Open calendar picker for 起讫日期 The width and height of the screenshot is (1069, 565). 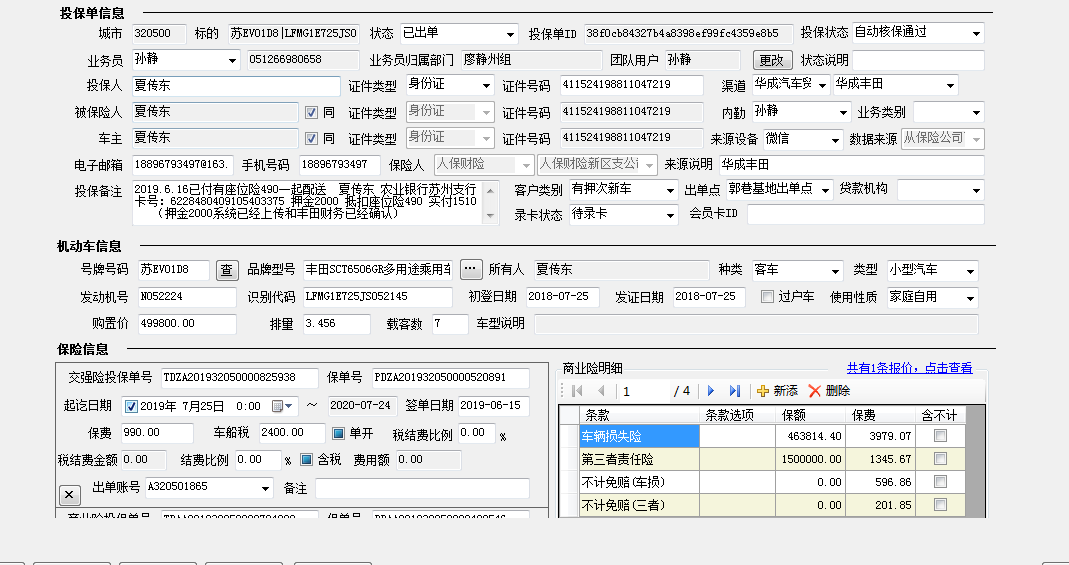point(283,406)
